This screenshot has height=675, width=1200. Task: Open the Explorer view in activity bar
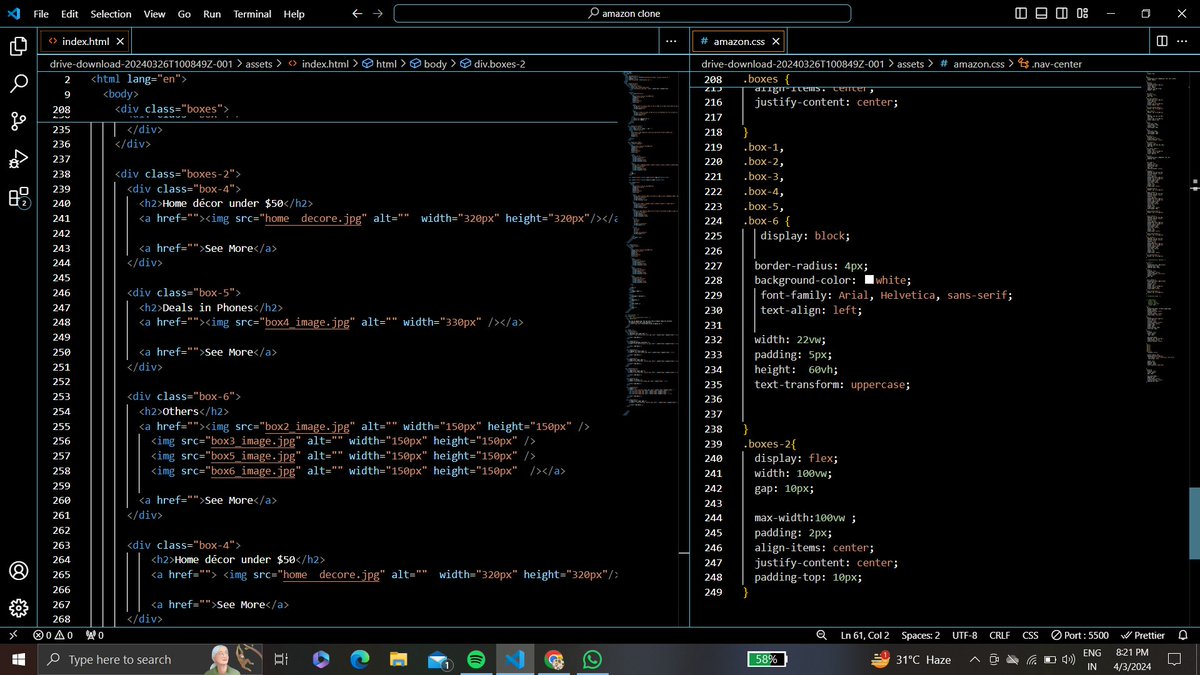tap(18, 46)
